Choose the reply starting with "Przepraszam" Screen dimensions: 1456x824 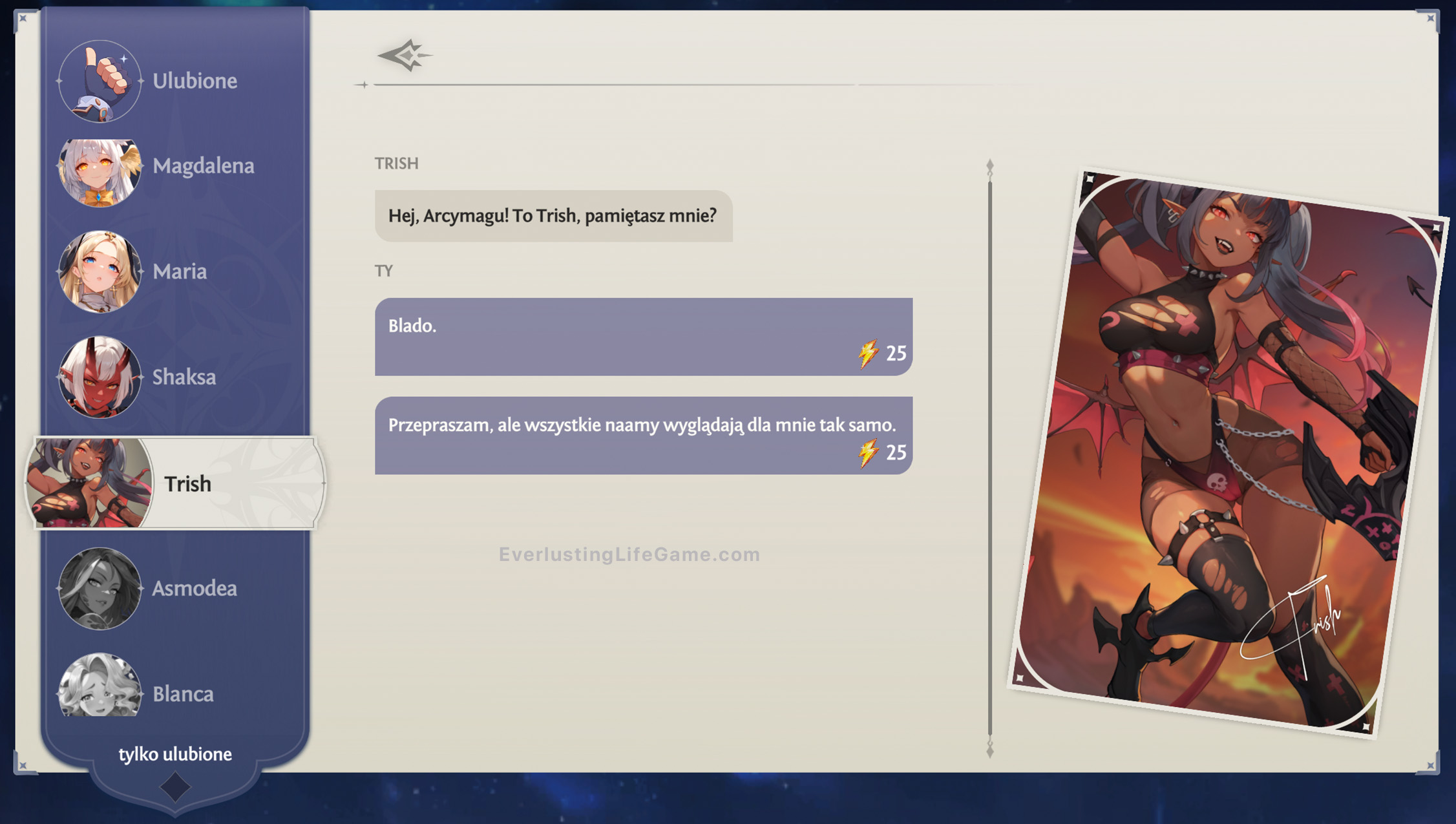(643, 435)
